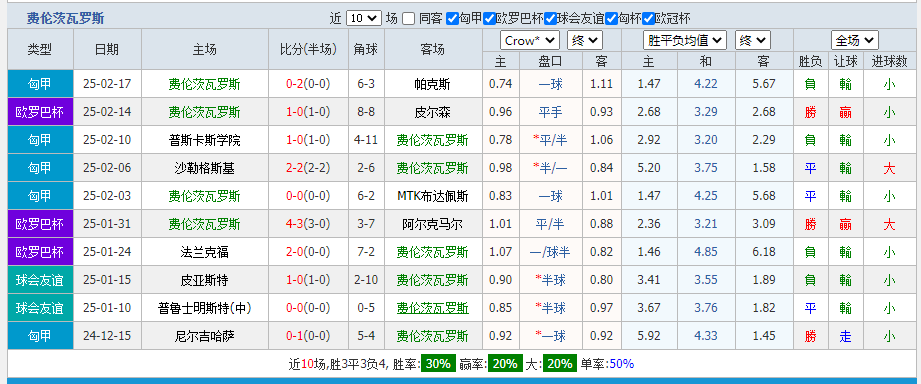The width and height of the screenshot is (921, 384).
Task: Click 欧罗巴杯 label on 25-02-14 row
Action: point(41,112)
